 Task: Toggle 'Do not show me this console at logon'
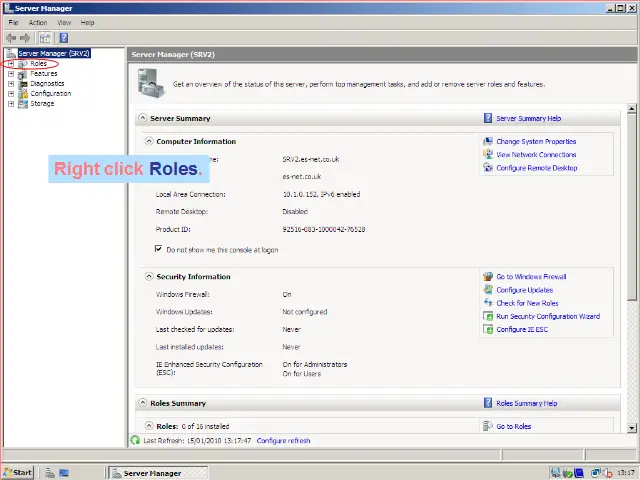[x=158, y=249]
